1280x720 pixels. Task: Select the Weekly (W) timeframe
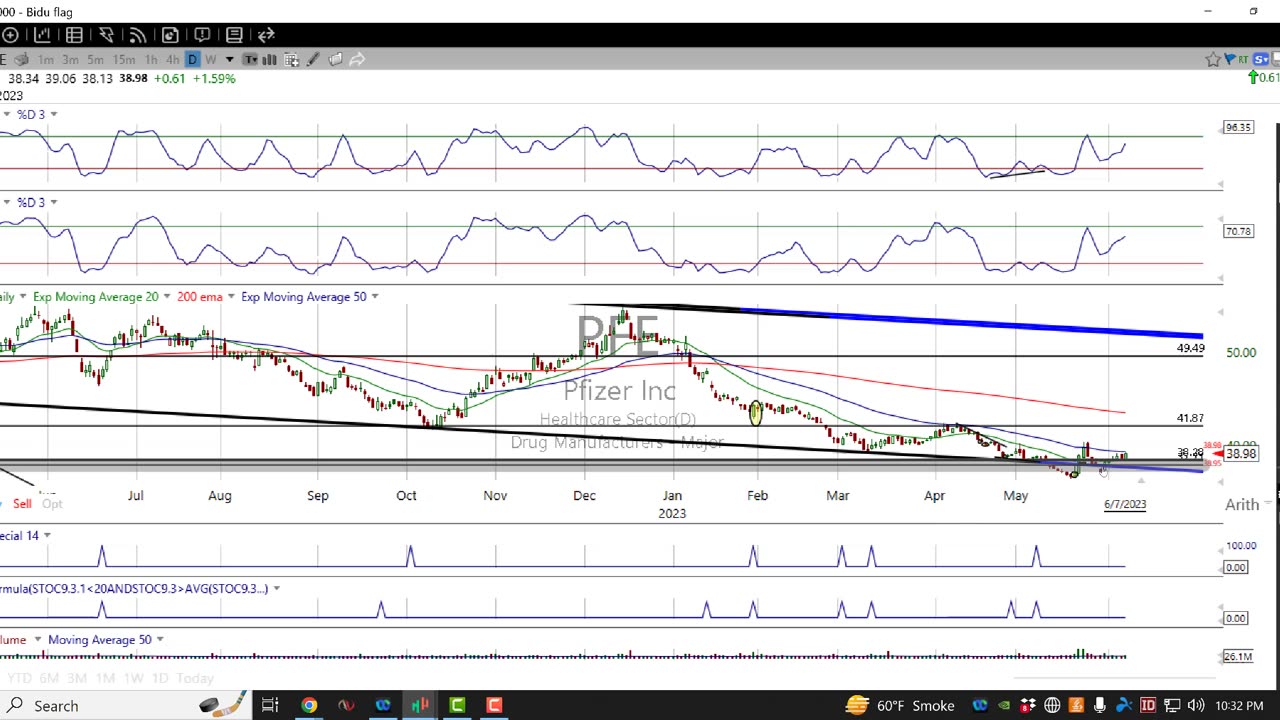point(211,60)
